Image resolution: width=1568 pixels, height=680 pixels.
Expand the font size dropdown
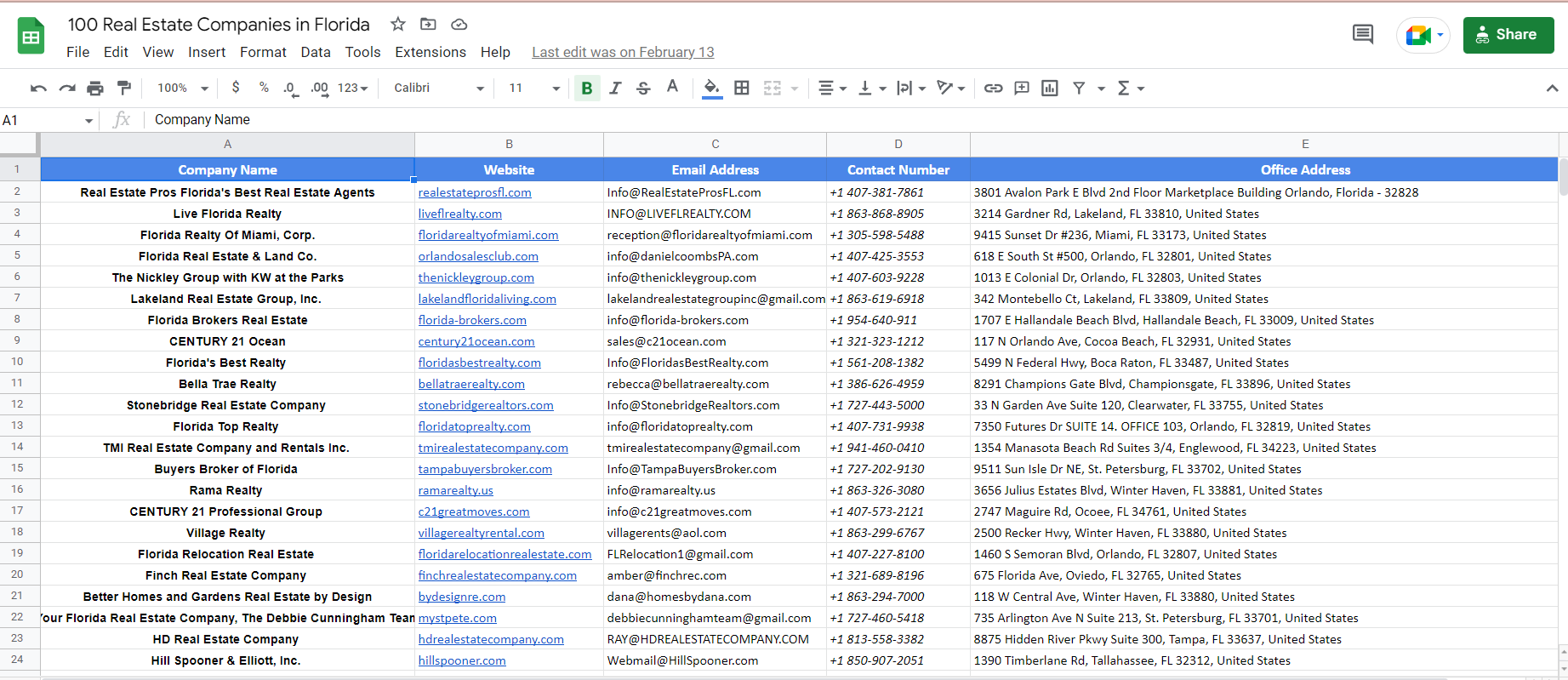[534, 89]
